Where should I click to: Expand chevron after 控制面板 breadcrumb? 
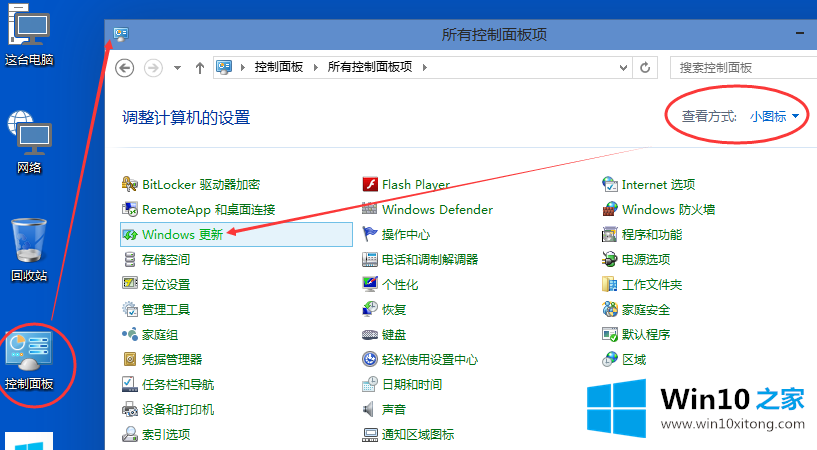click(x=315, y=68)
